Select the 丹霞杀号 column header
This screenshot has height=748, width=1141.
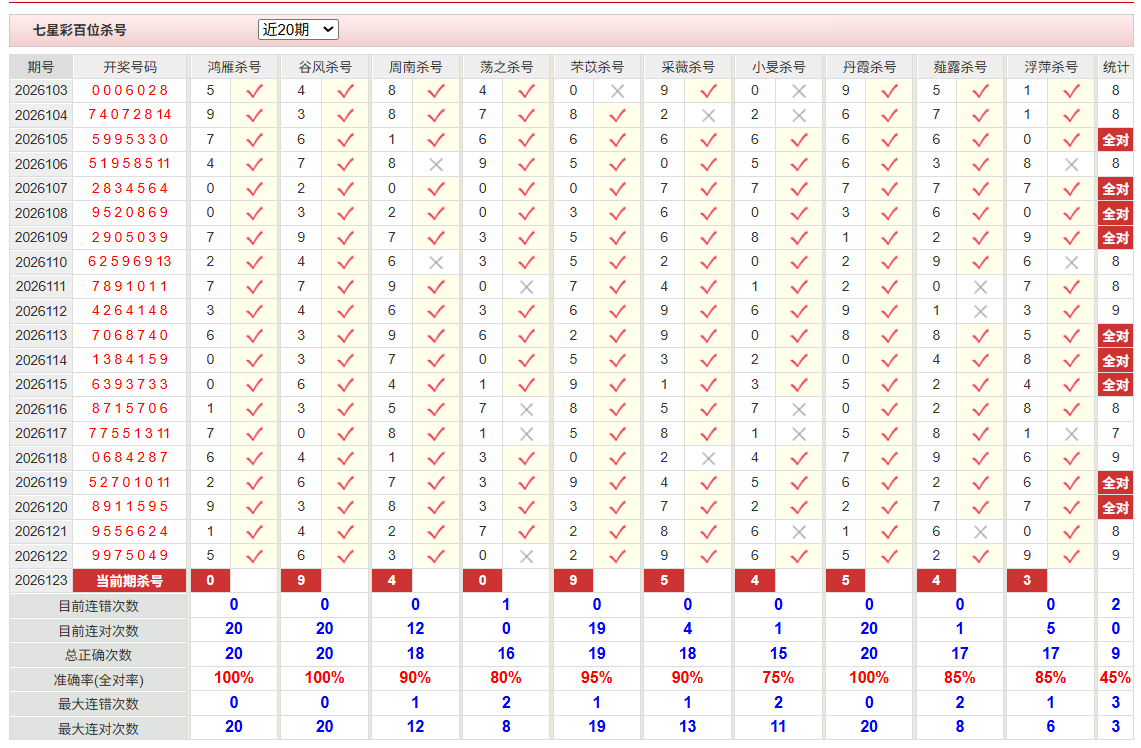coord(869,67)
